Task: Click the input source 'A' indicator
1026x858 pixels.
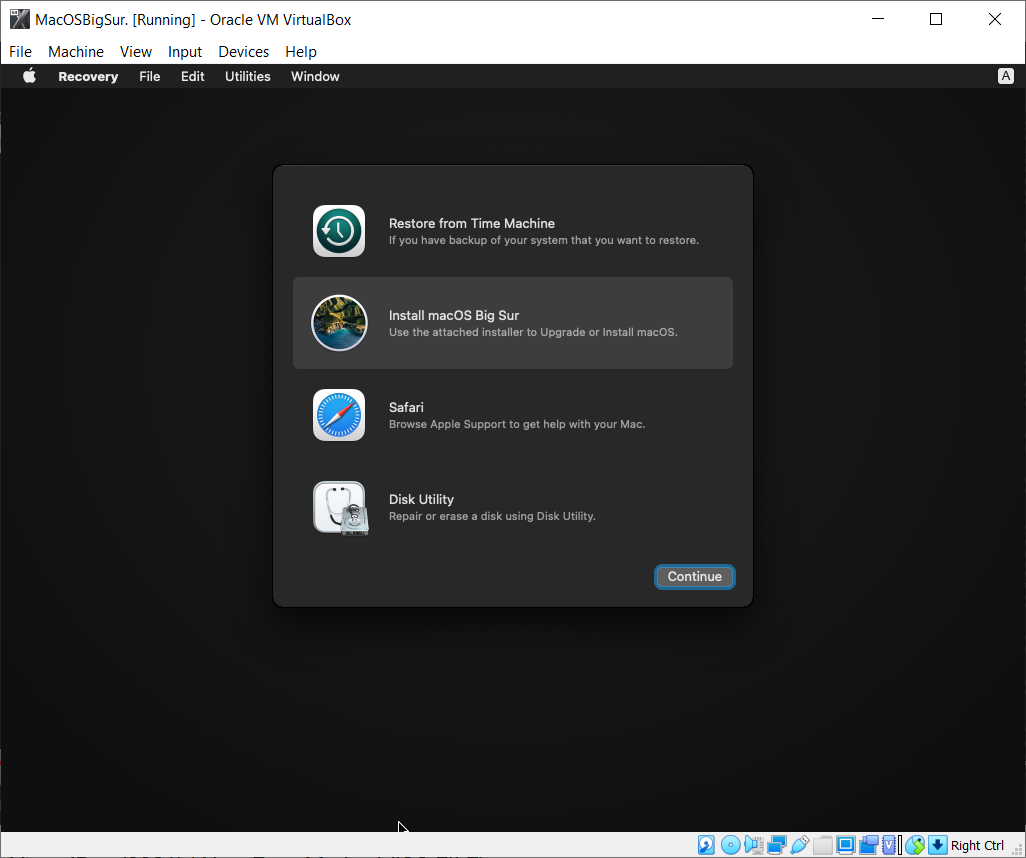Action: tap(1006, 76)
